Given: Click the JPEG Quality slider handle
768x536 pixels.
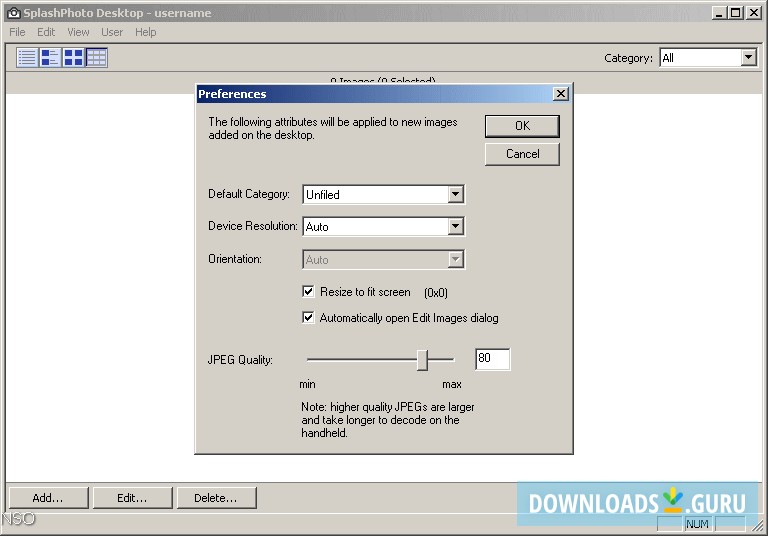Looking at the screenshot, I should pyautogui.click(x=423, y=360).
